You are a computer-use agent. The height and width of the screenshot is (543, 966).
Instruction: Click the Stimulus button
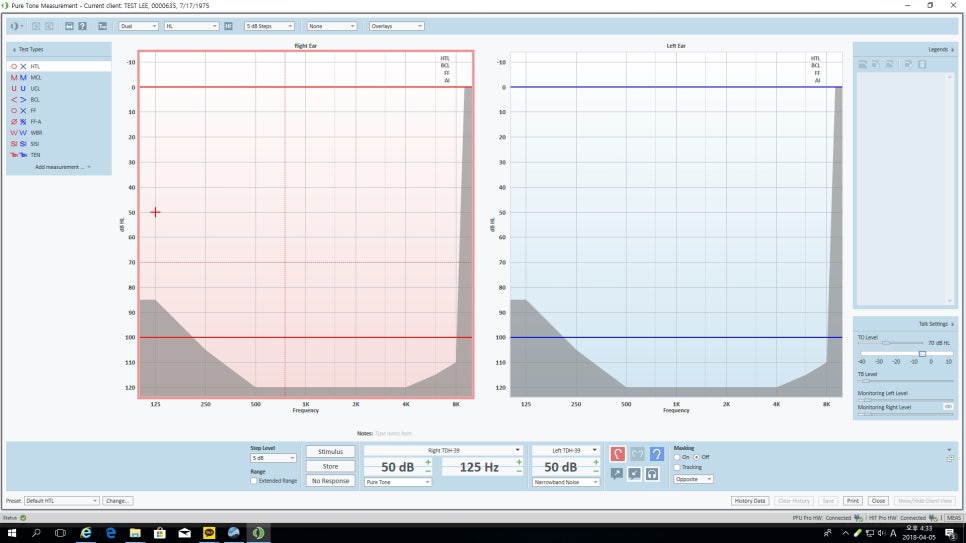[330, 451]
